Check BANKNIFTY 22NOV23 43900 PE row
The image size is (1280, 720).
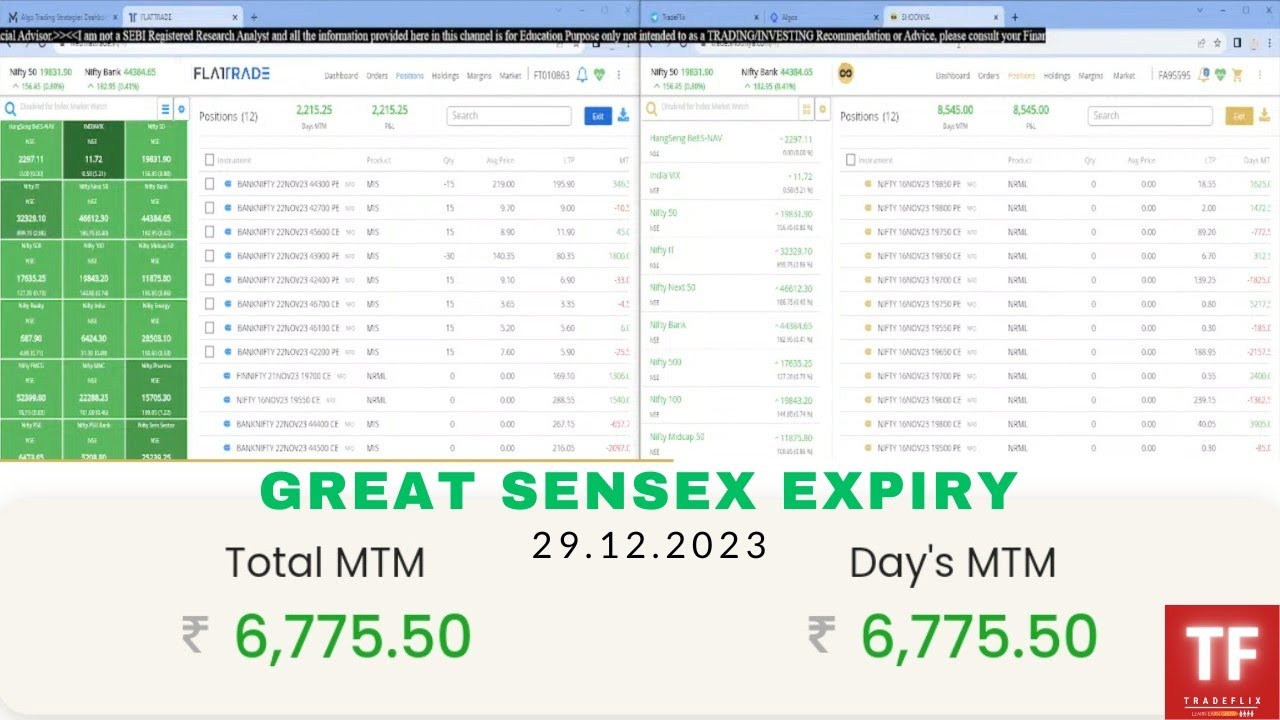pos(209,256)
